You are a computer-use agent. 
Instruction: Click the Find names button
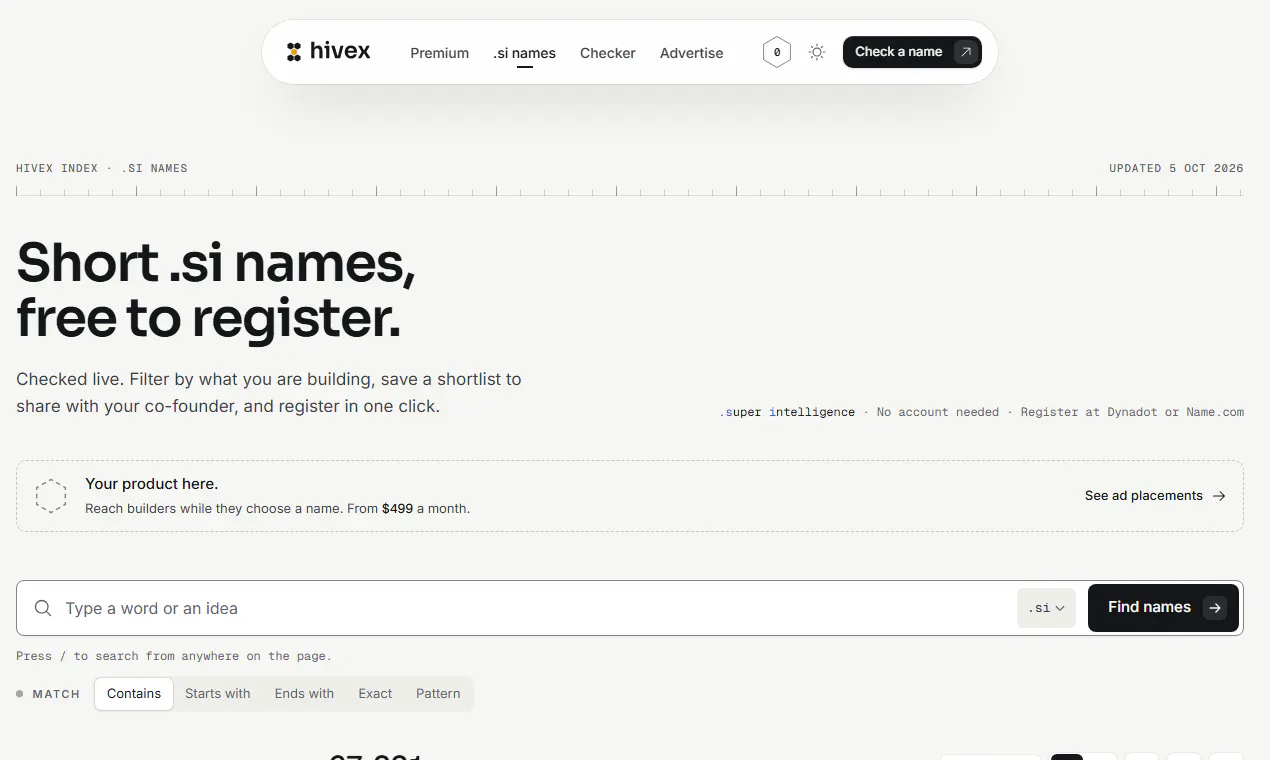click(x=1163, y=608)
